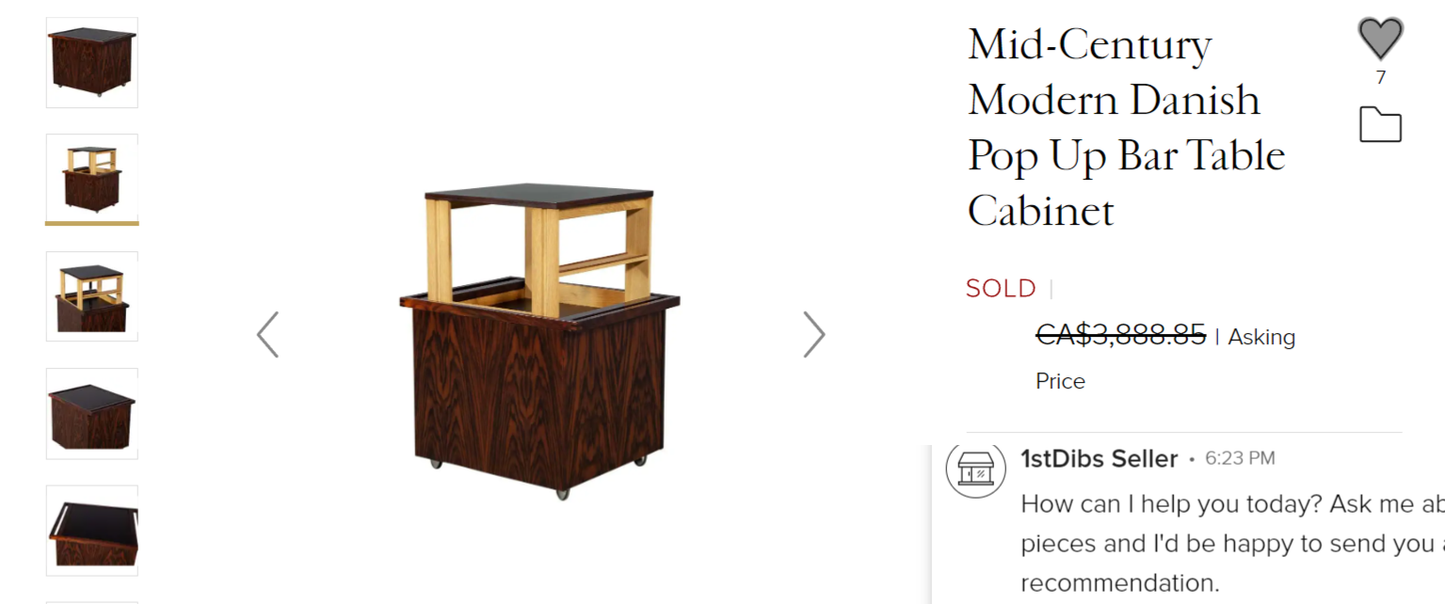Image resolution: width=1445 pixels, height=604 pixels.
Task: Click the 1stDibs Seller storefront avatar icon
Action: point(976,468)
